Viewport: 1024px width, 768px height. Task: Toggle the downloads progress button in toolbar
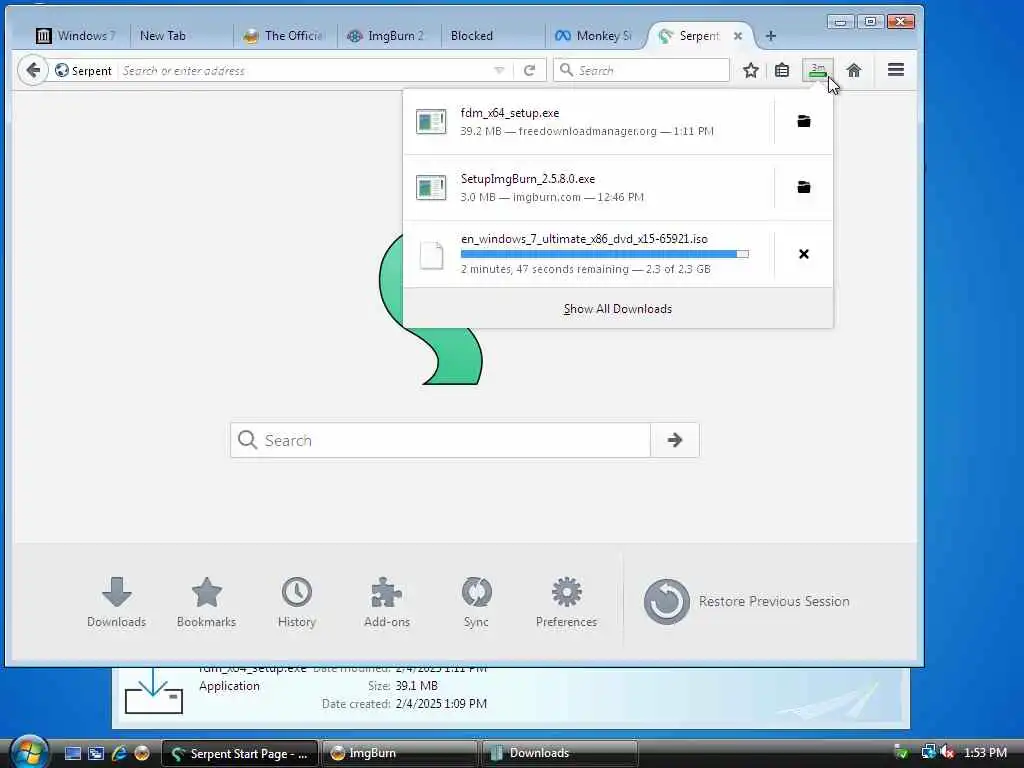pyautogui.click(x=818, y=71)
